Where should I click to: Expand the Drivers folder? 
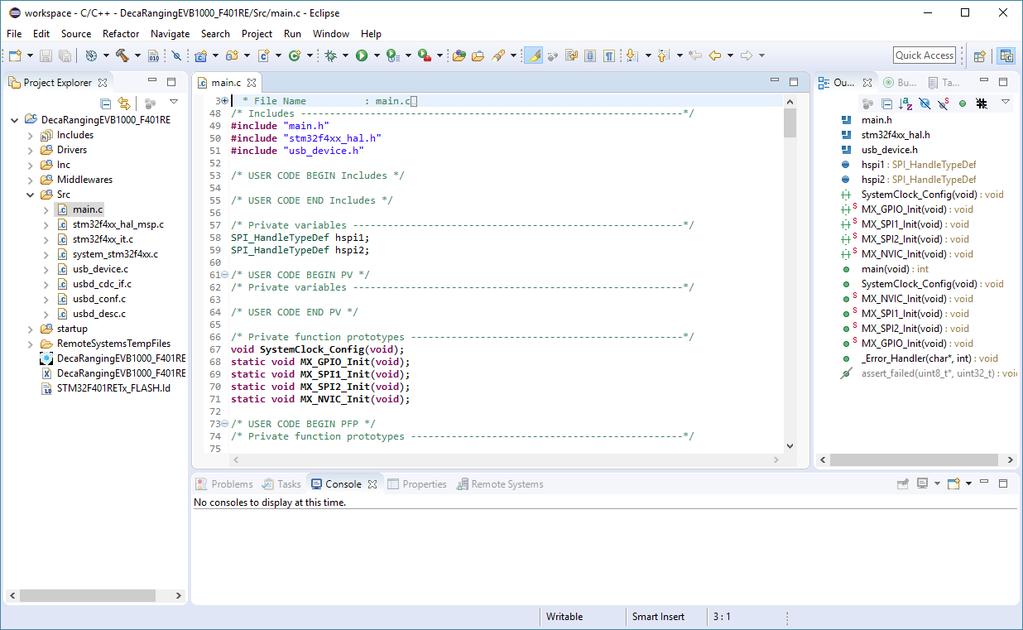pos(30,150)
